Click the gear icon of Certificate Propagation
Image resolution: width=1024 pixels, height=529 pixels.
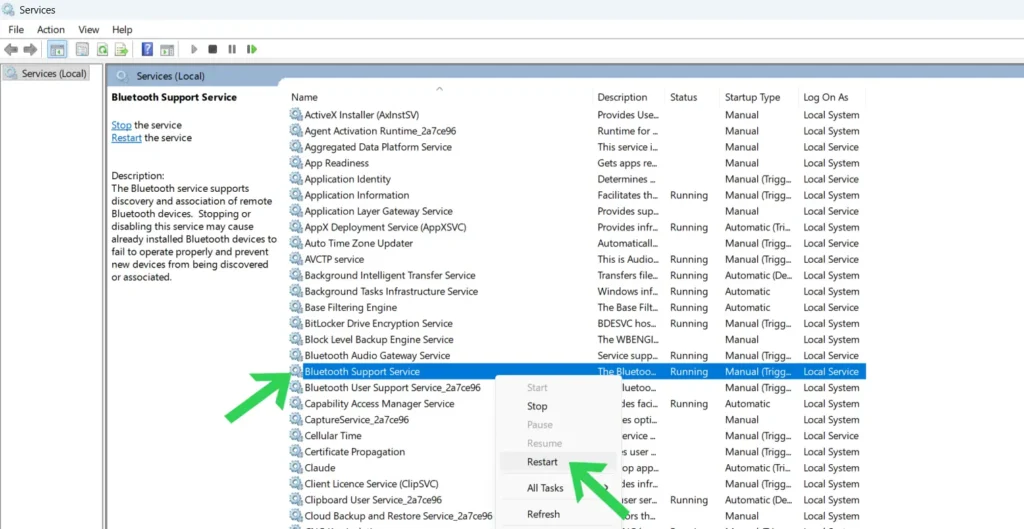[x=296, y=451]
